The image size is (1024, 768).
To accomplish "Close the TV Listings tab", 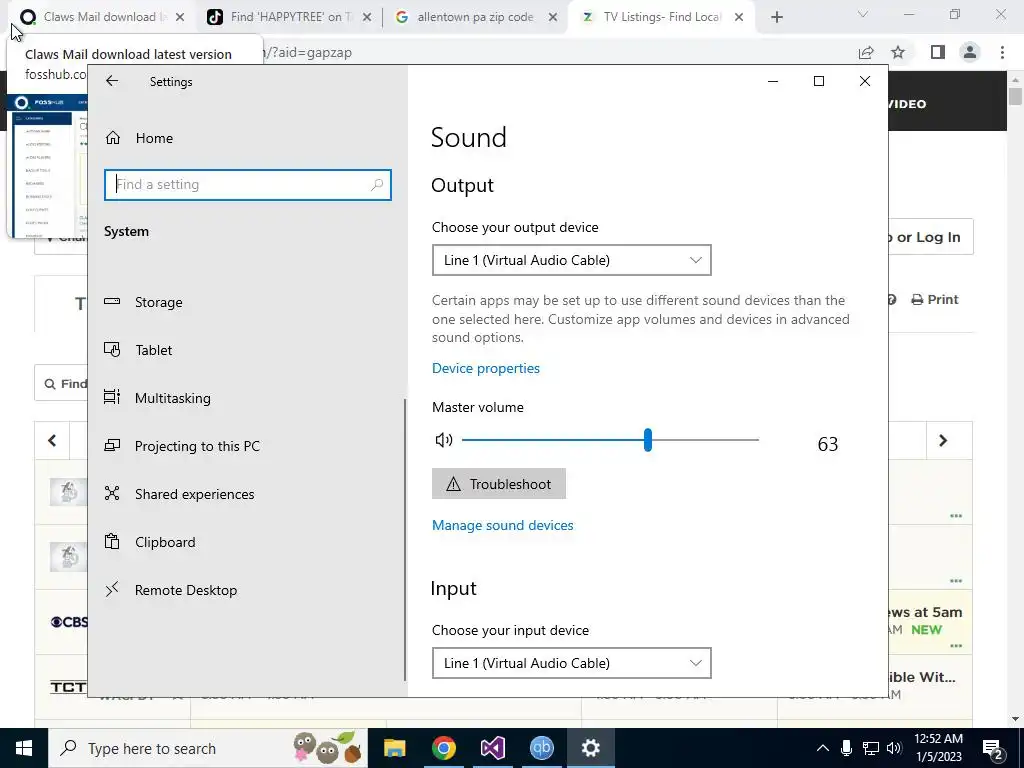I will coord(739,17).
